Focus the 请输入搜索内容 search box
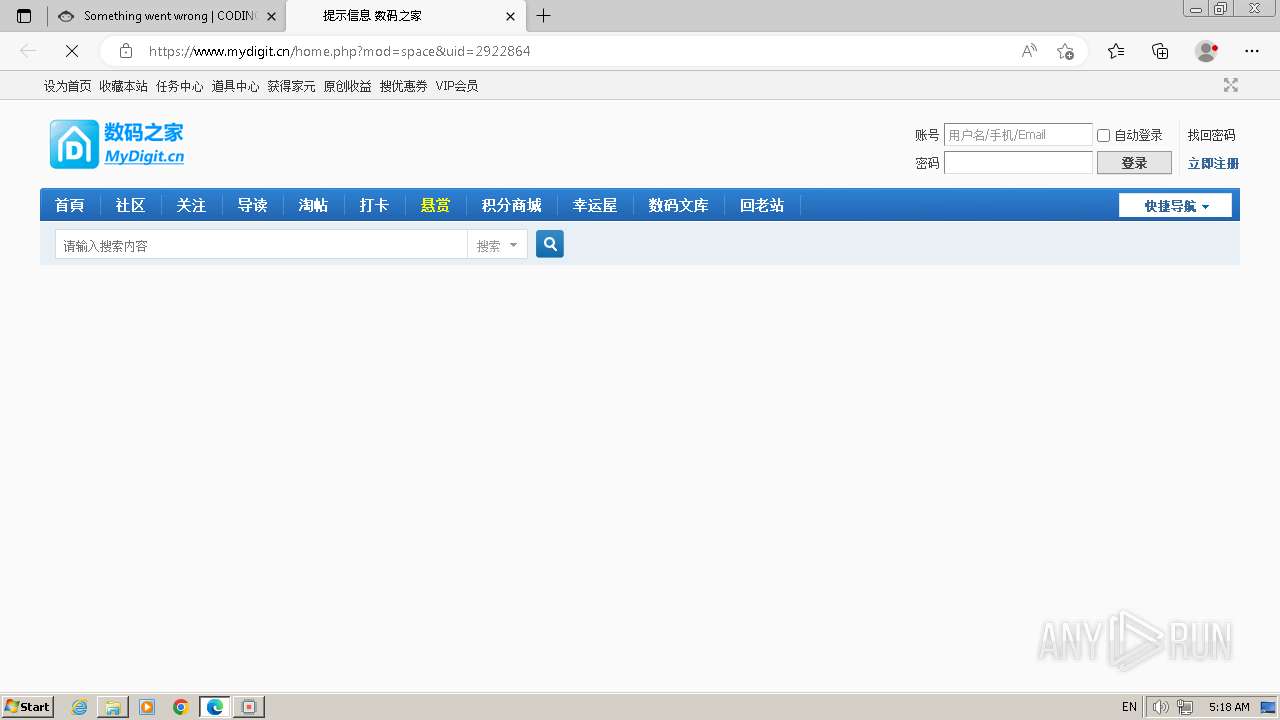 (261, 245)
